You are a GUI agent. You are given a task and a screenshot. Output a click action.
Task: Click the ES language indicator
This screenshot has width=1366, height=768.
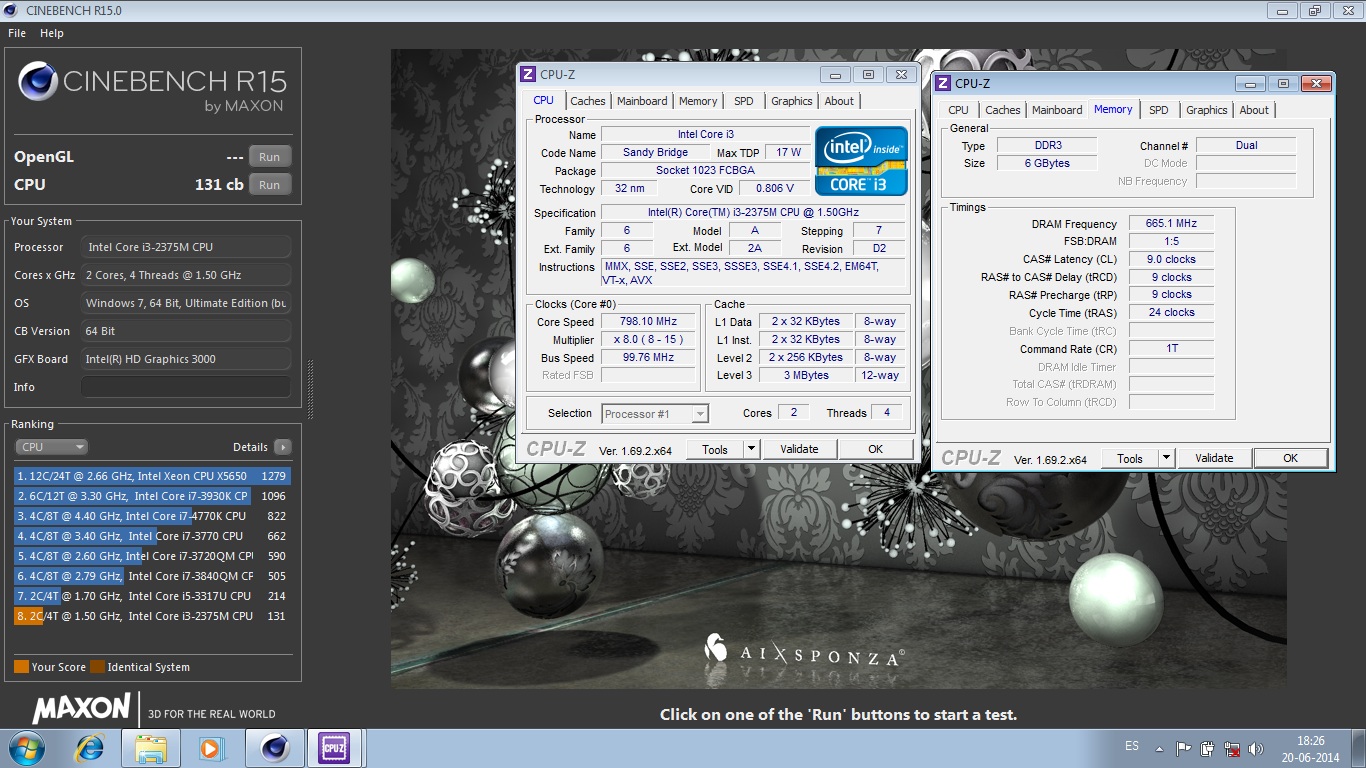coord(1132,746)
